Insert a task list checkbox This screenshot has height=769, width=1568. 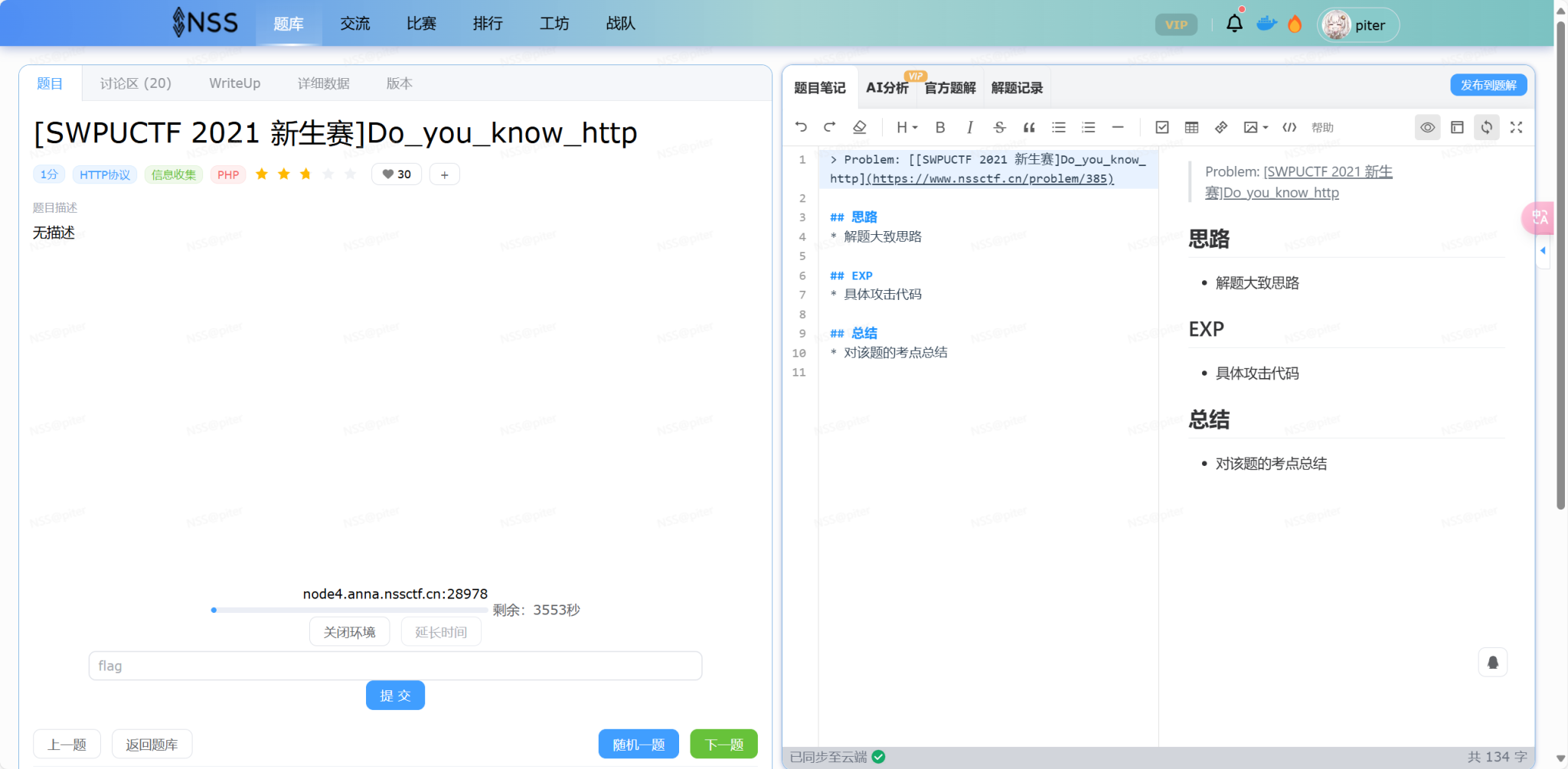1162,127
